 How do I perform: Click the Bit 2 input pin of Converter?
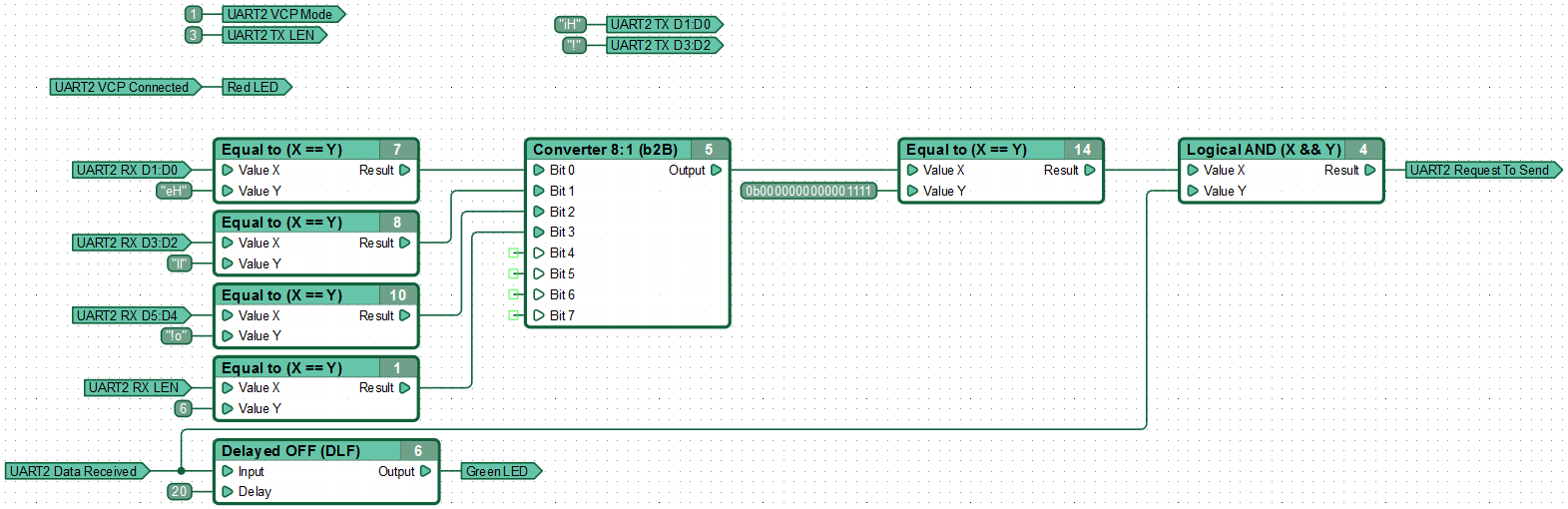(x=539, y=212)
